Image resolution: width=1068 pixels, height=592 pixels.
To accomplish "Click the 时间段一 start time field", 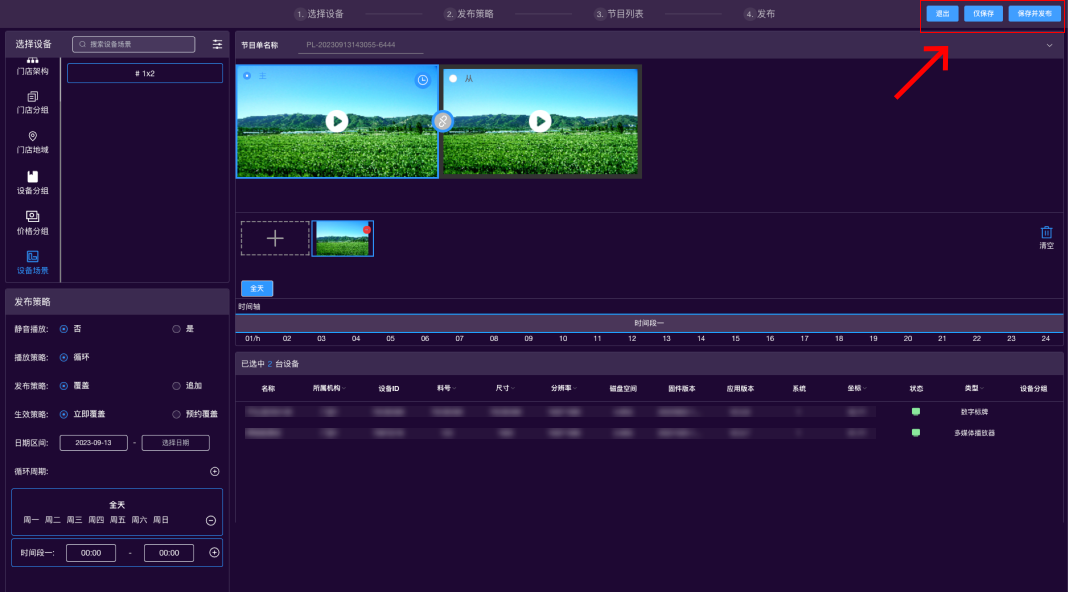I will click(x=91, y=553).
